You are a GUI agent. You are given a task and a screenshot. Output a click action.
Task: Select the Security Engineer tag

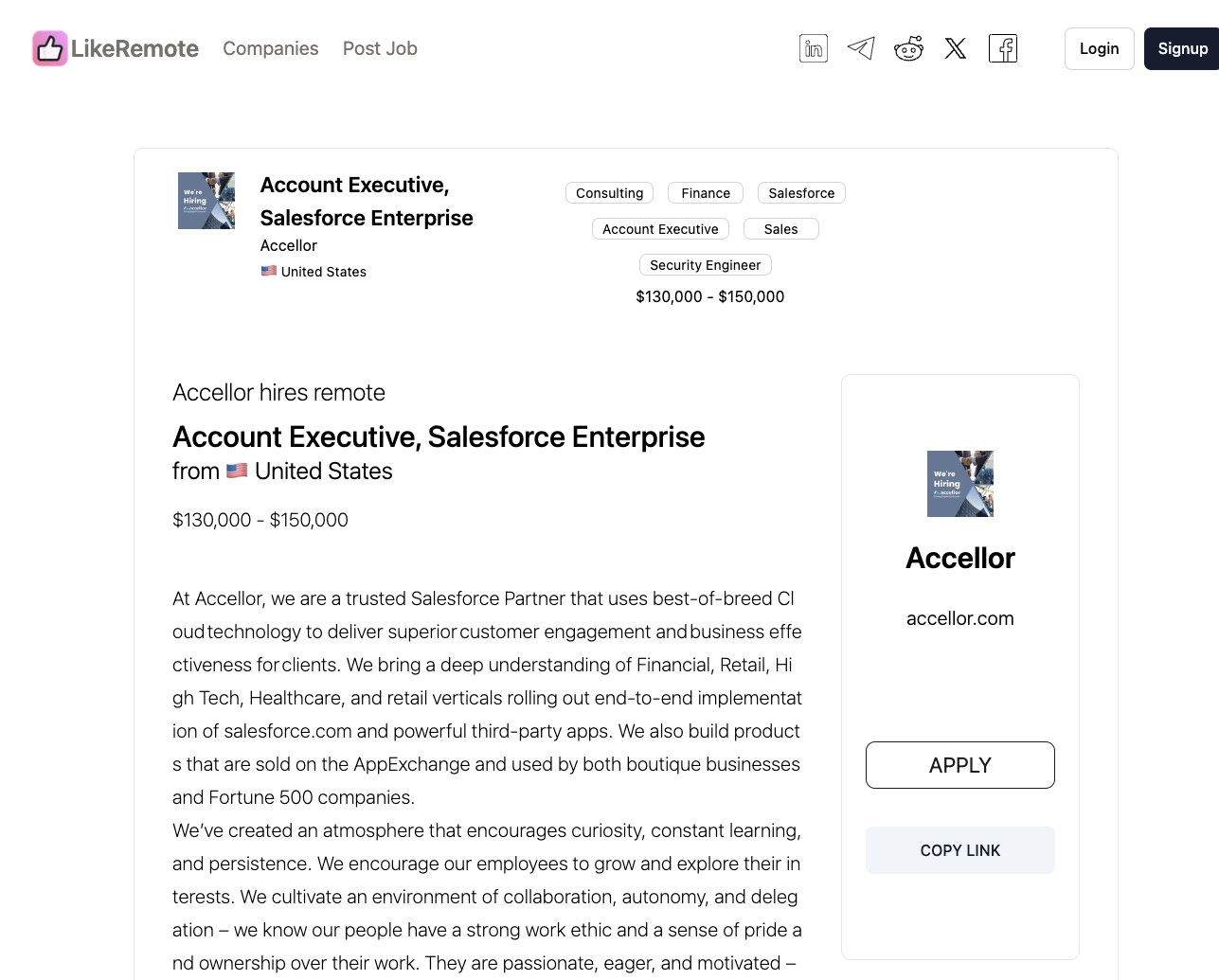tap(706, 265)
